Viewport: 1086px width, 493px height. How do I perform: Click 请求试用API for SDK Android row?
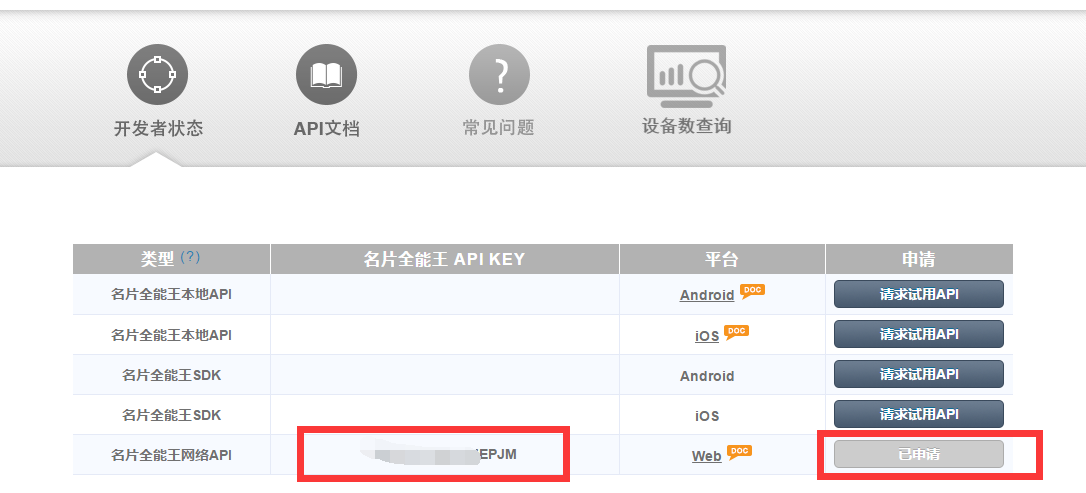[918, 375]
